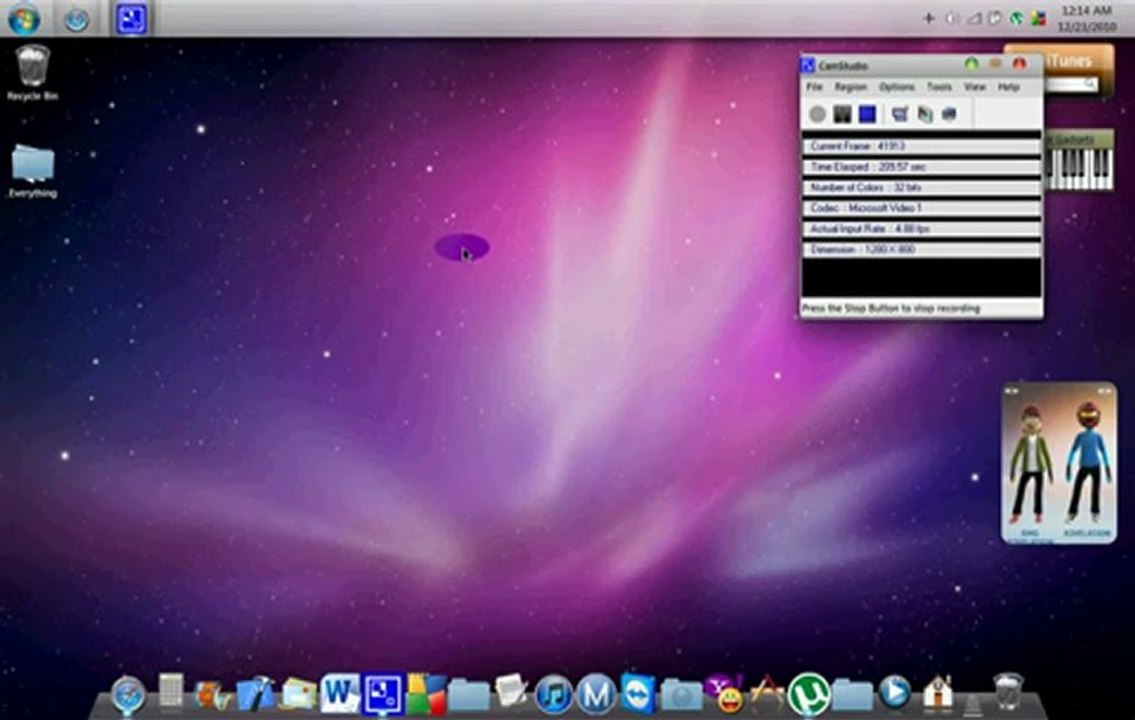The height and width of the screenshot is (720, 1135).
Task: Open the CamStudio View menu
Action: (974, 87)
